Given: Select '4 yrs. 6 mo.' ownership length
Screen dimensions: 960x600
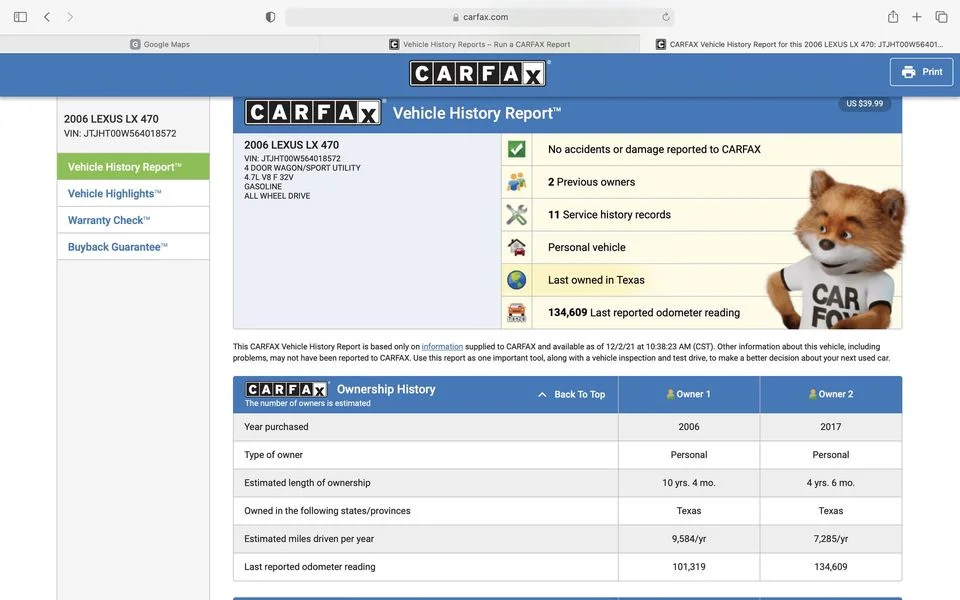Looking at the screenshot, I should click(831, 482).
